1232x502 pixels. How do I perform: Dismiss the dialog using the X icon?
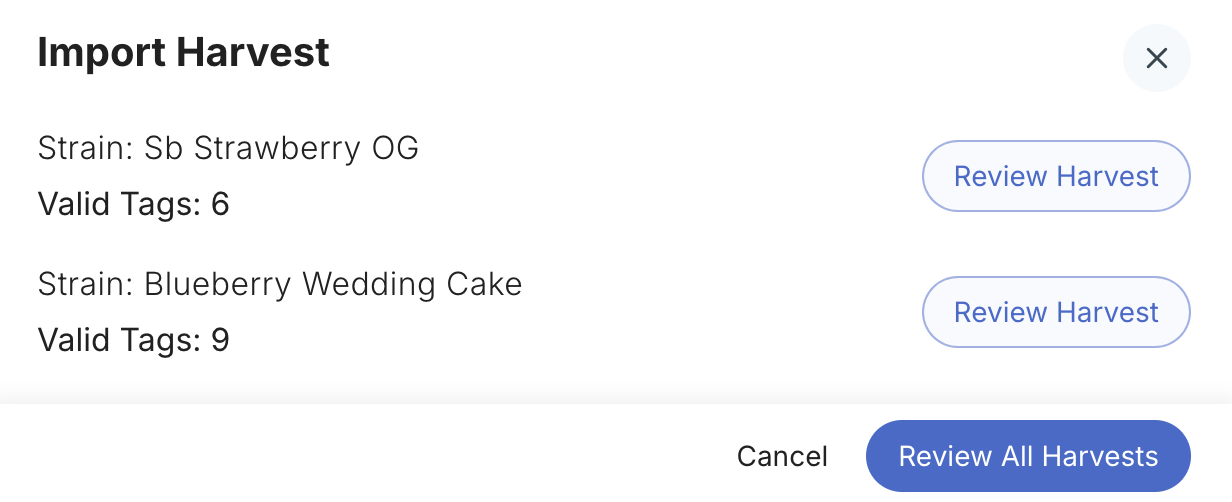tap(1157, 58)
